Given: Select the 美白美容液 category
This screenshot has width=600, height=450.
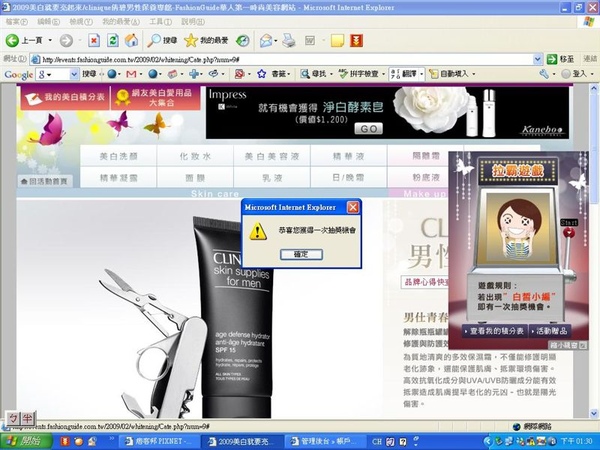Looking at the screenshot, I should [272, 156].
